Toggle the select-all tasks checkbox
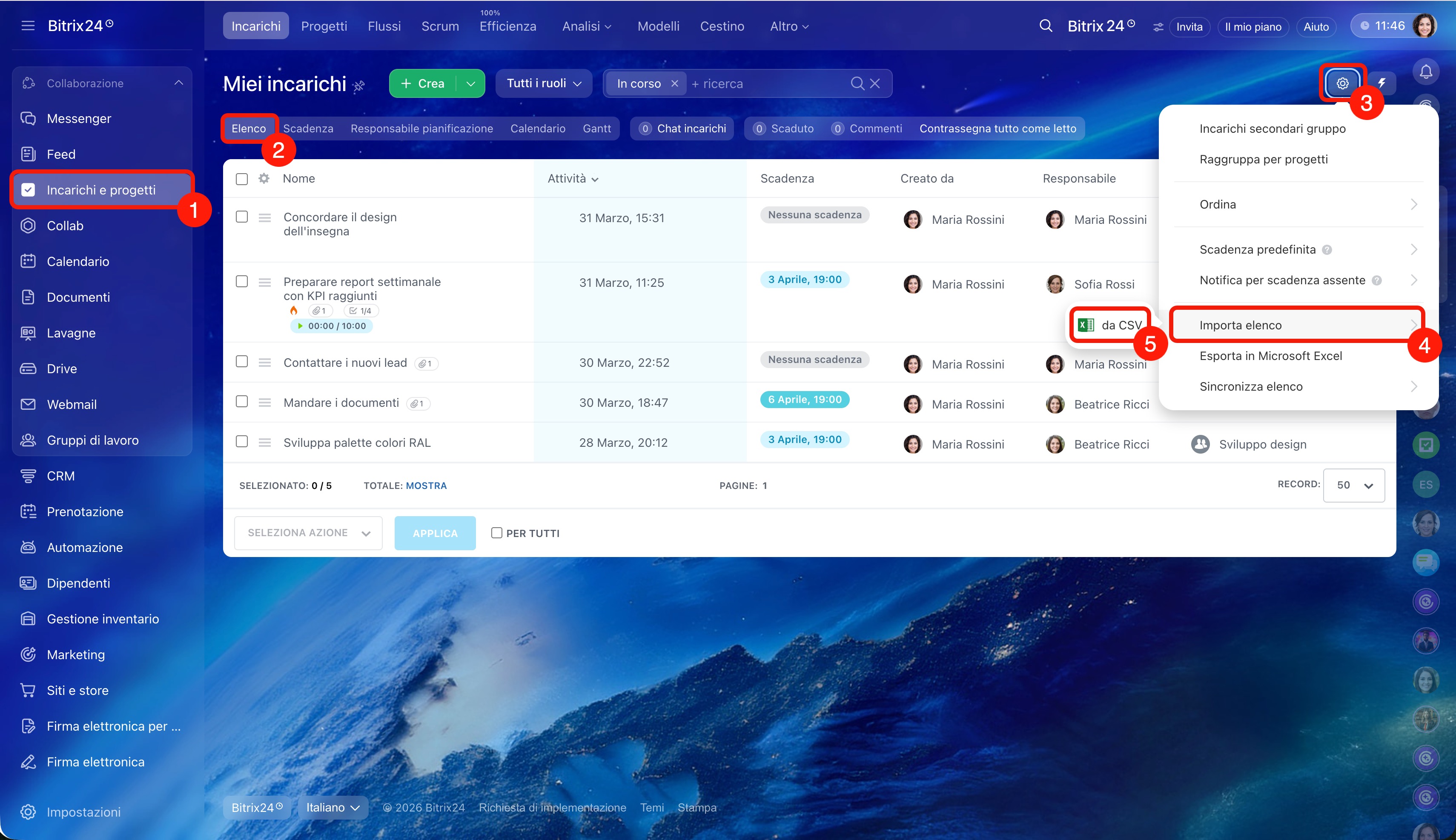Viewport: 1456px width, 840px height. coord(242,179)
